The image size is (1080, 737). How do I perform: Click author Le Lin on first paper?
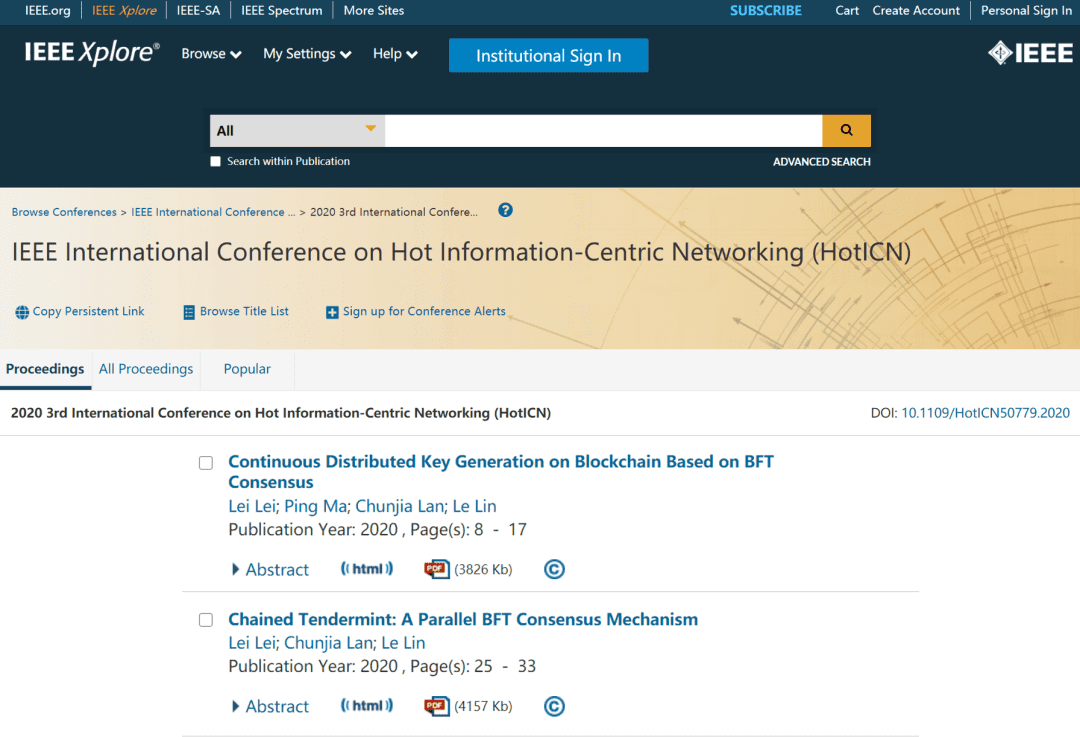(474, 506)
